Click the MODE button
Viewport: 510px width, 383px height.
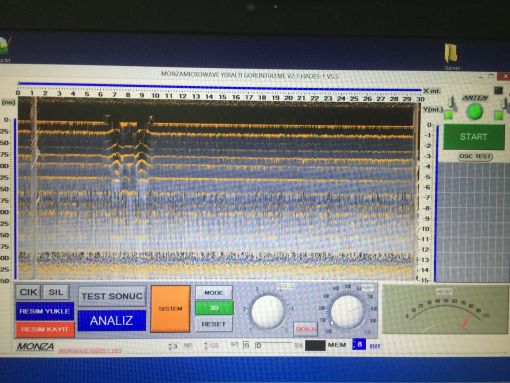214,293
